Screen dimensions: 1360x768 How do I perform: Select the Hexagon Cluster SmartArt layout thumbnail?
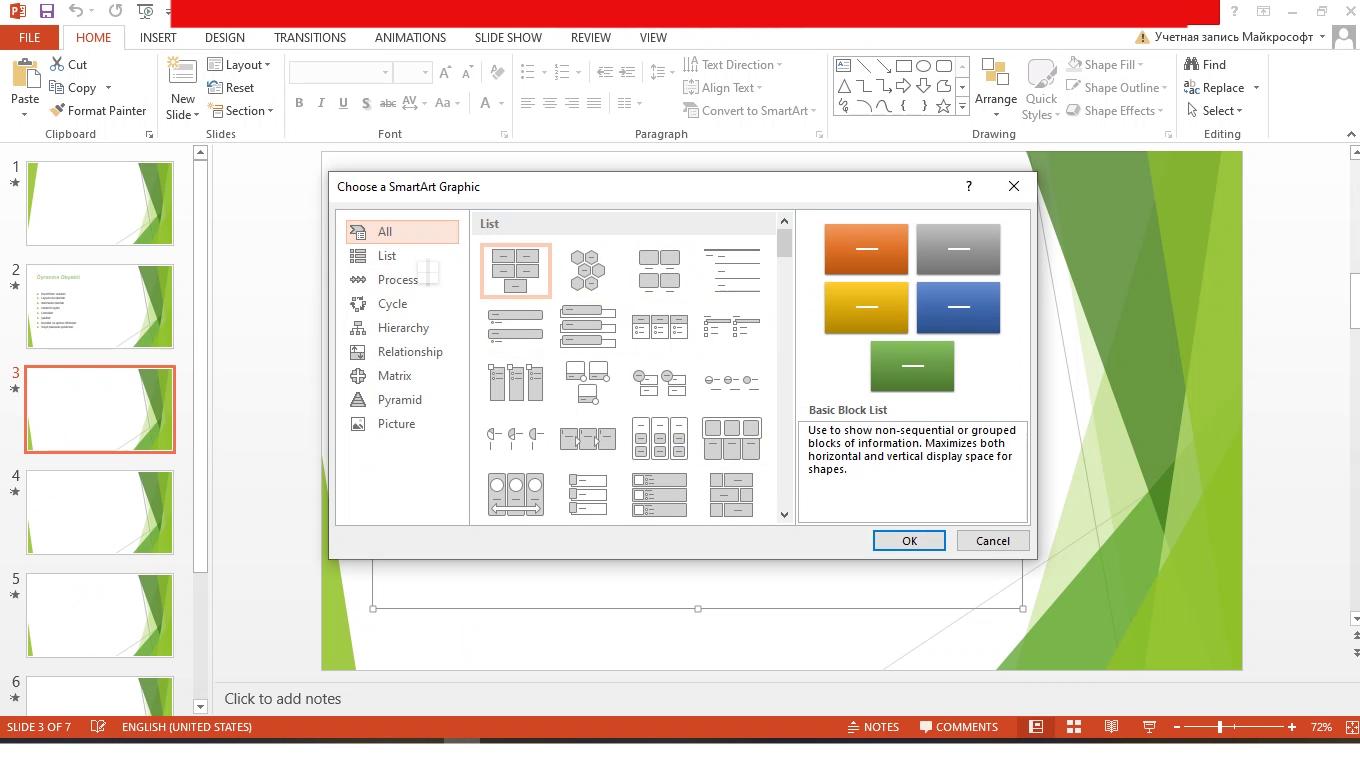[587, 271]
